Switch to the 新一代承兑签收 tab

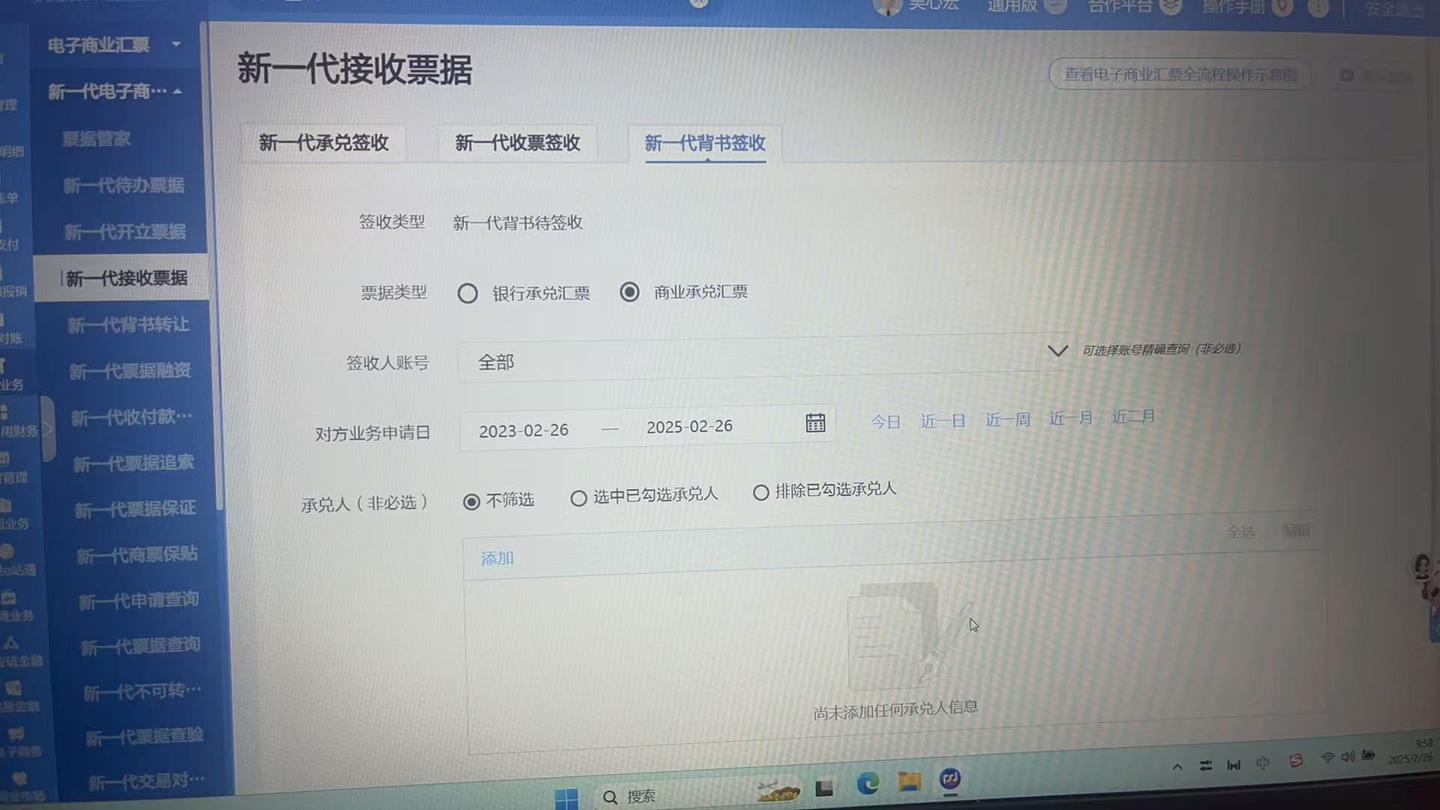click(324, 143)
